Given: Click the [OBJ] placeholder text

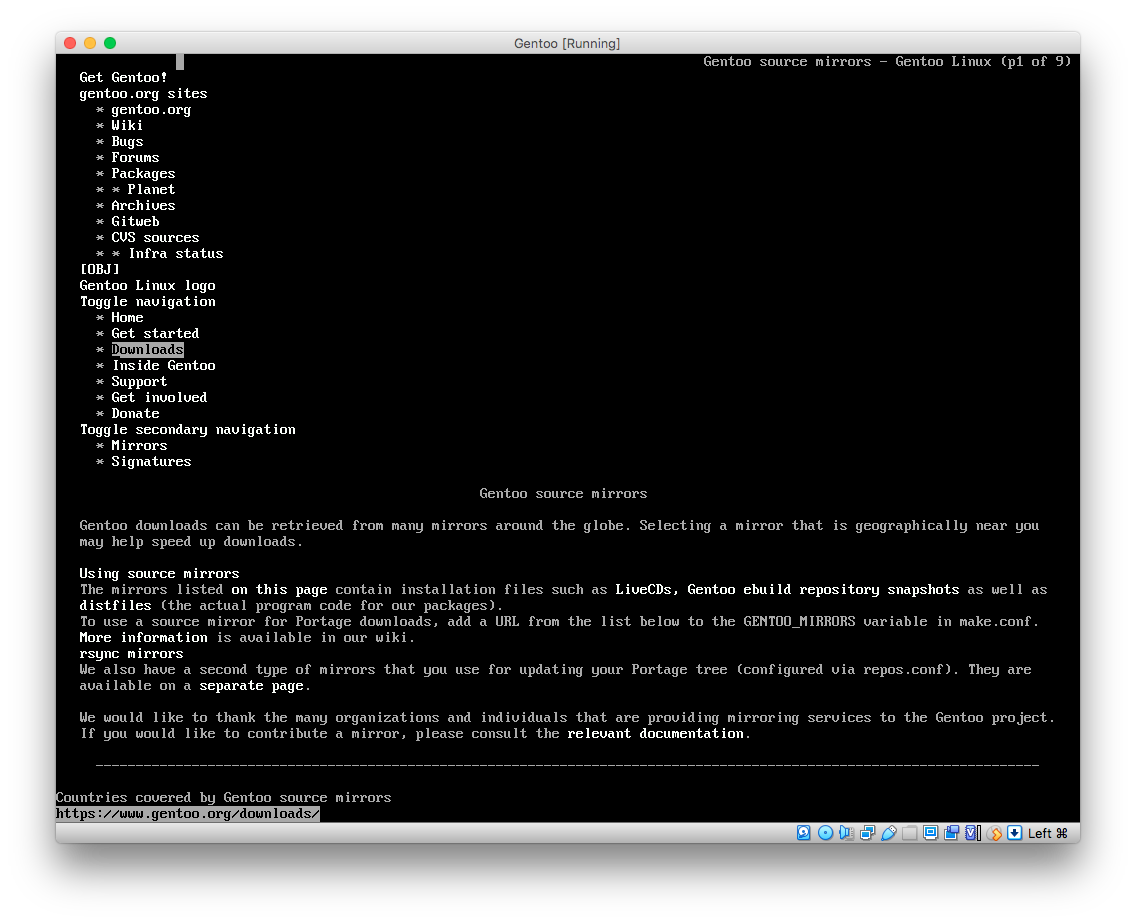Looking at the screenshot, I should tap(99, 269).
